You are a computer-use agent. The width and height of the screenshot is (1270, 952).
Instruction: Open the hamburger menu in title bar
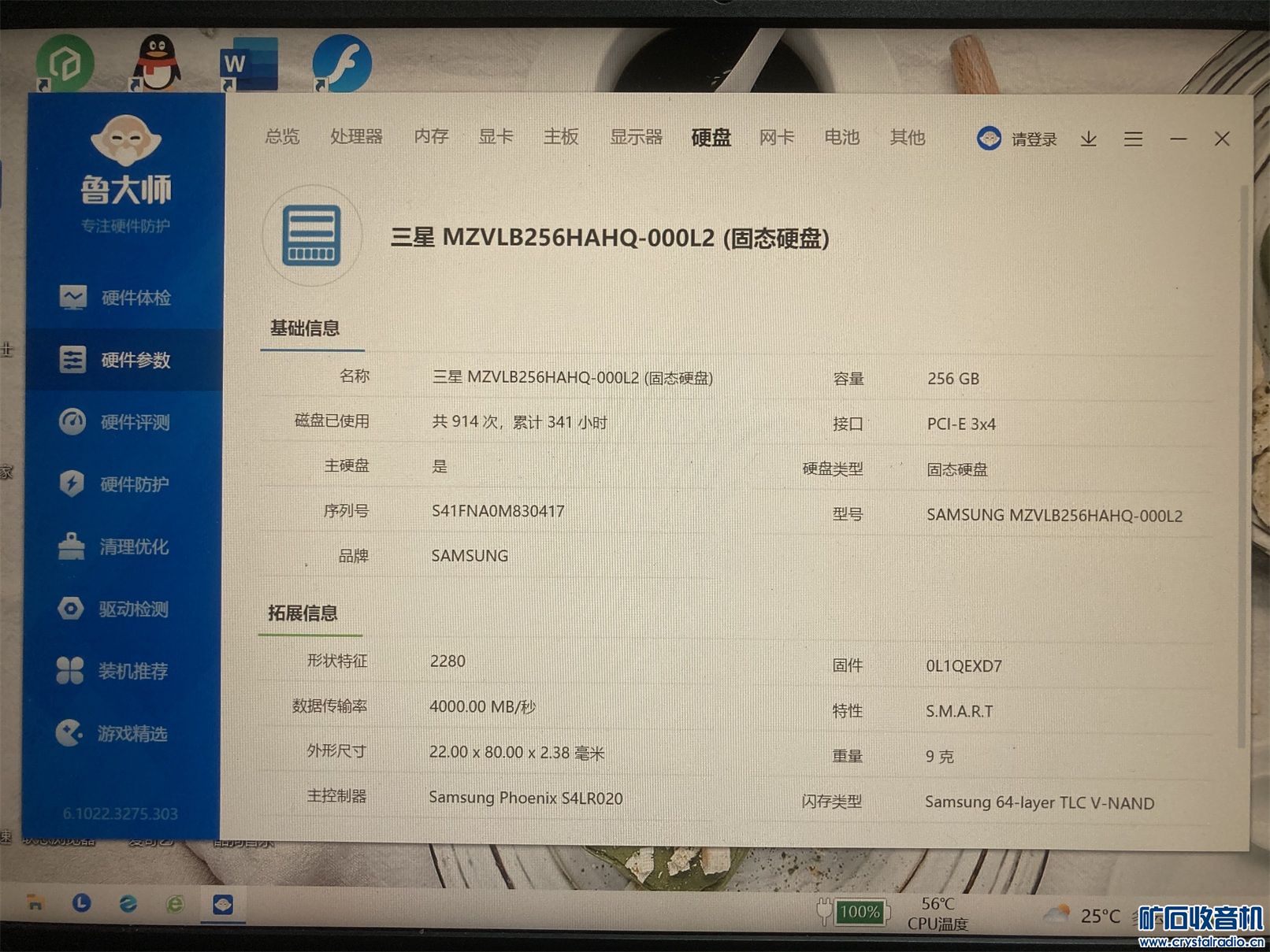tap(1133, 139)
